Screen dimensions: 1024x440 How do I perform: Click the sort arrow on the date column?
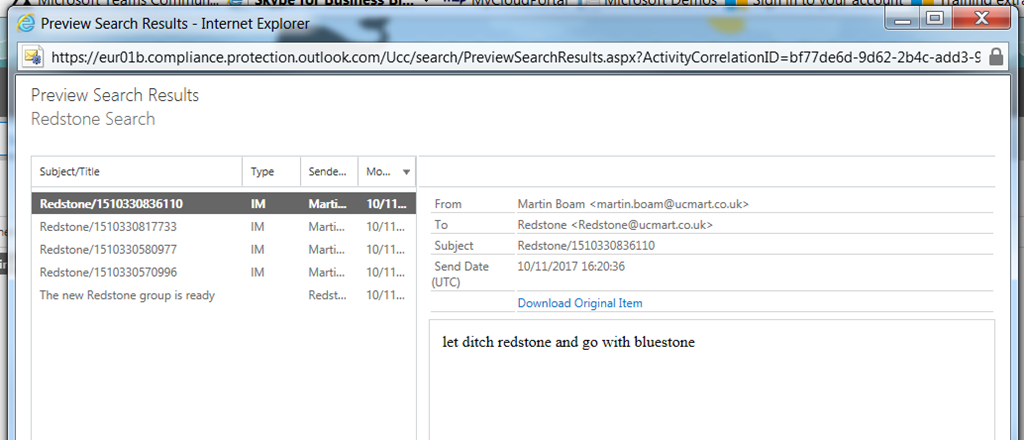406,172
